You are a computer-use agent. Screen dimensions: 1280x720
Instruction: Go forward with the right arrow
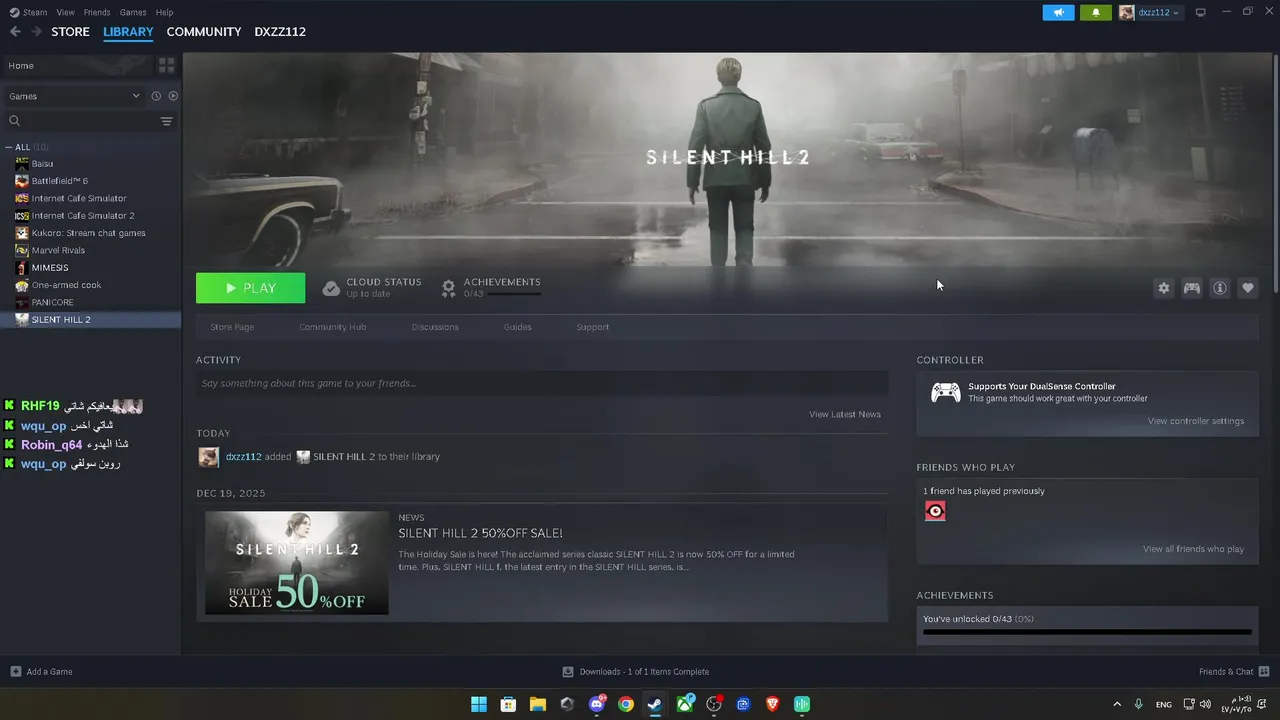point(36,32)
